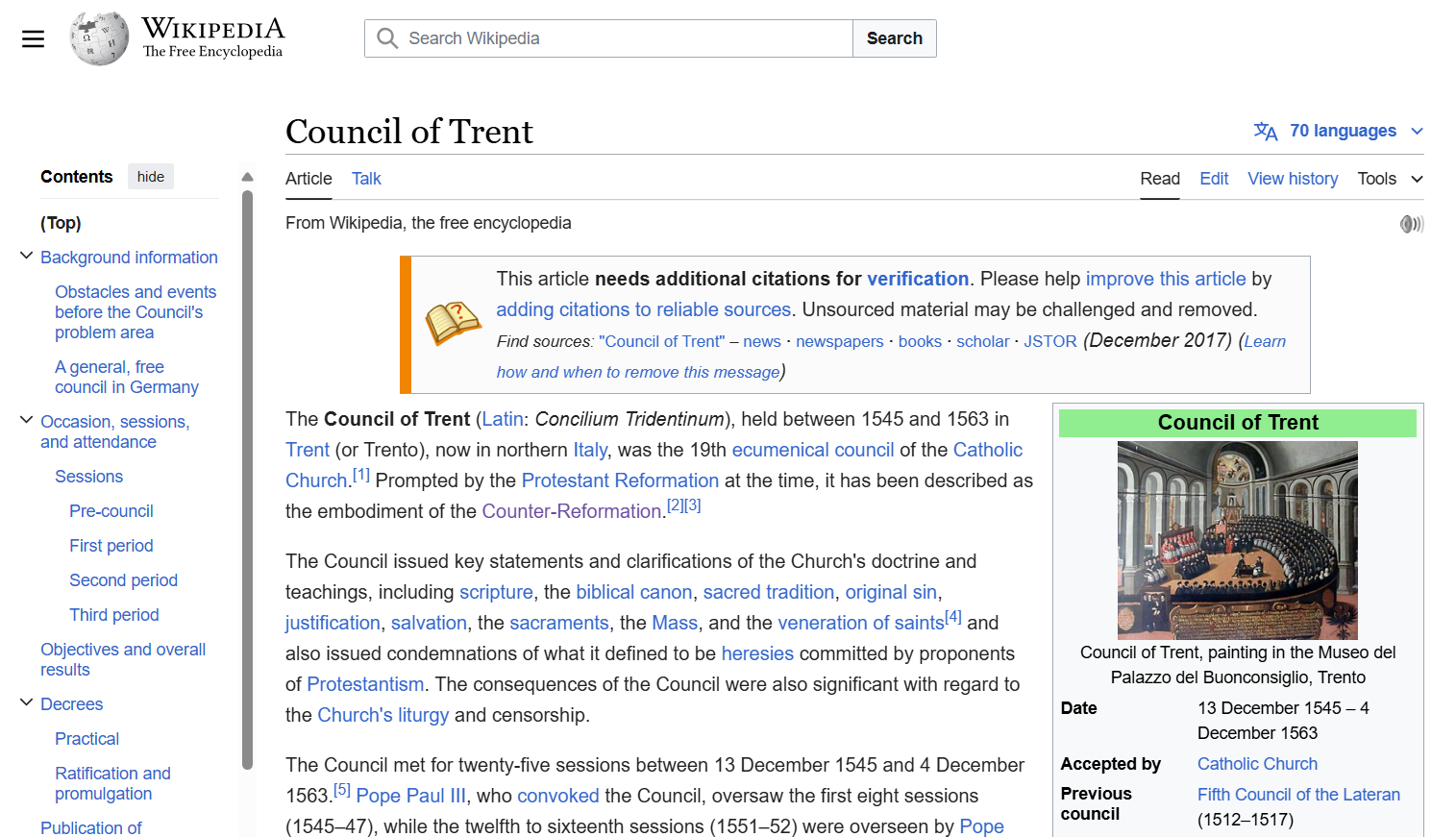Open Objectives and overall results section
This screenshot has width=1456, height=837.
123,659
